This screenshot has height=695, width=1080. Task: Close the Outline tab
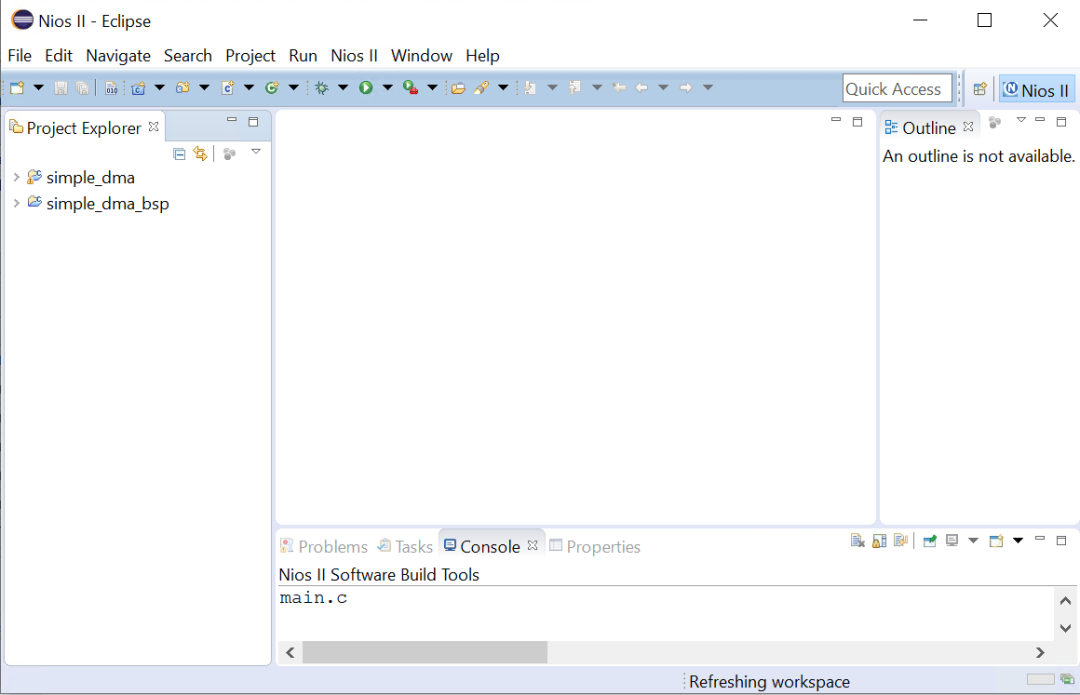pyautogui.click(x=968, y=127)
